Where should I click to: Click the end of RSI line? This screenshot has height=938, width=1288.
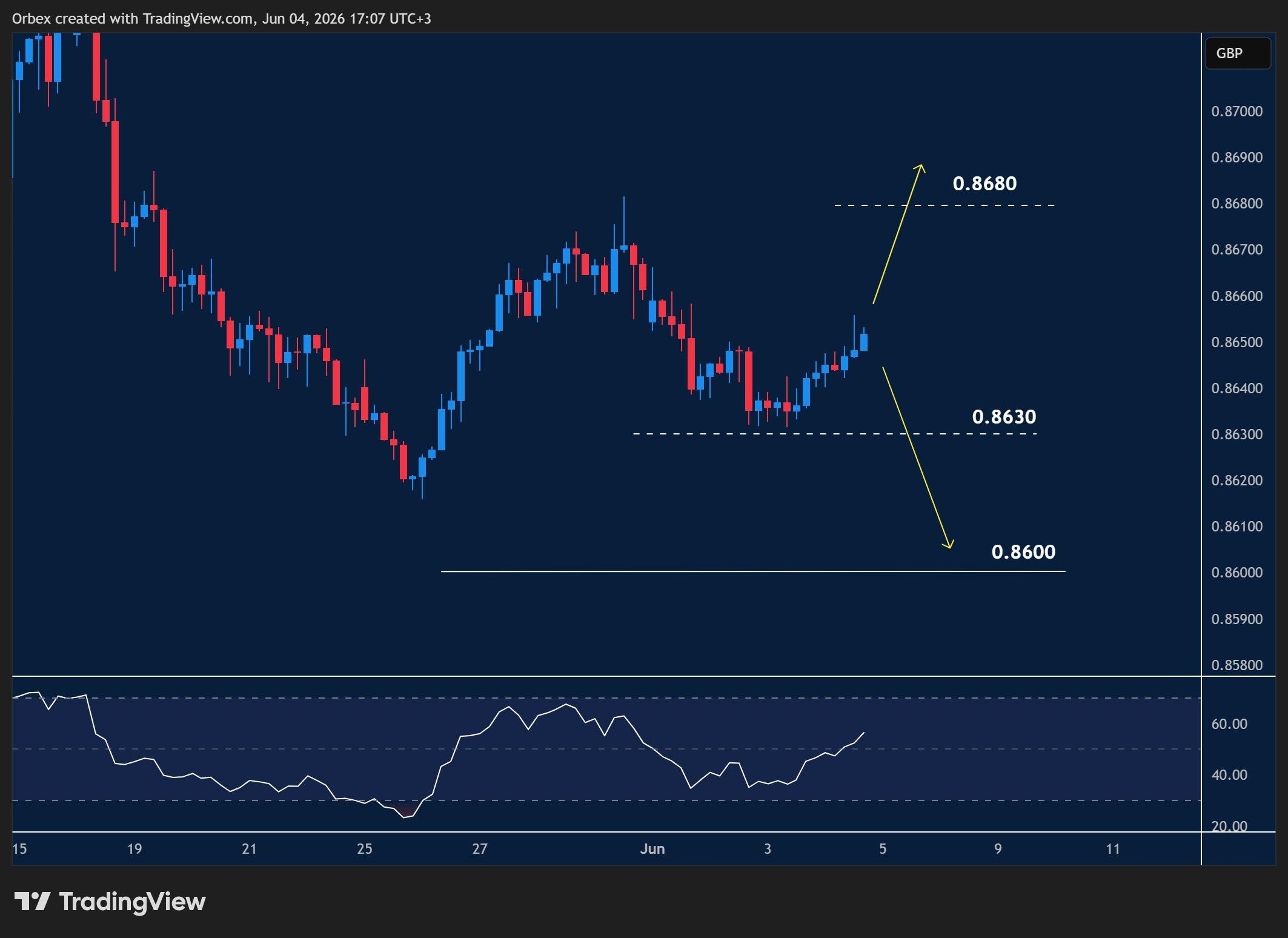863,733
